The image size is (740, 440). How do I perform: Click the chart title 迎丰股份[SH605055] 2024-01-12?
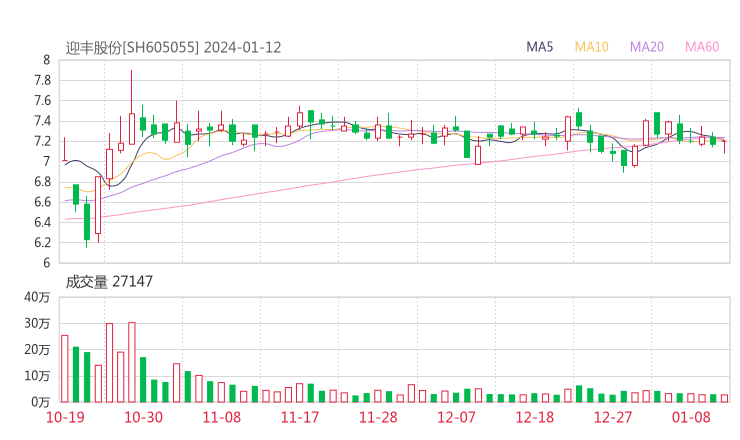click(x=173, y=48)
